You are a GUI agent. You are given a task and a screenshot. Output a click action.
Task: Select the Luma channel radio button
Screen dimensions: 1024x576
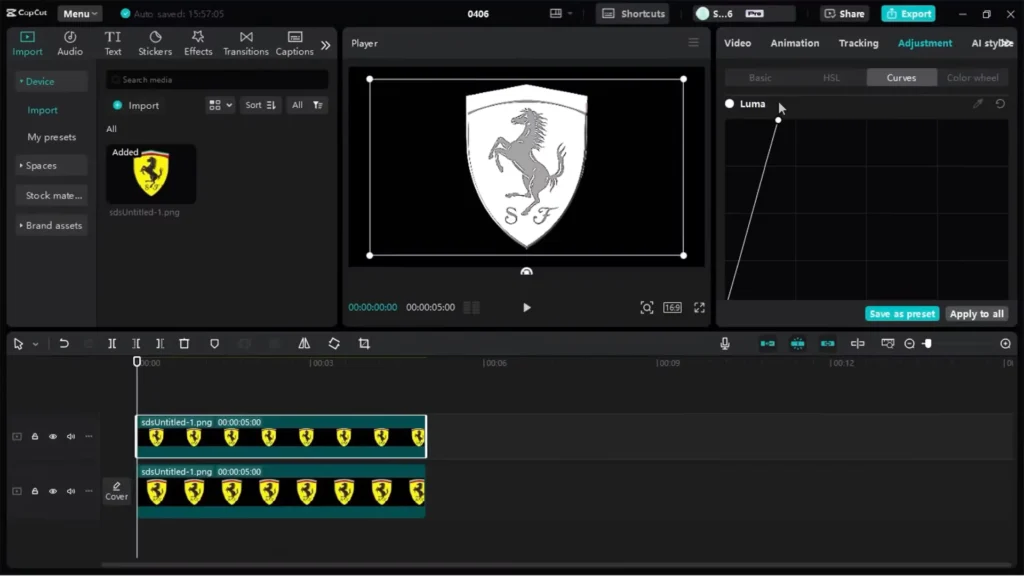coord(729,104)
